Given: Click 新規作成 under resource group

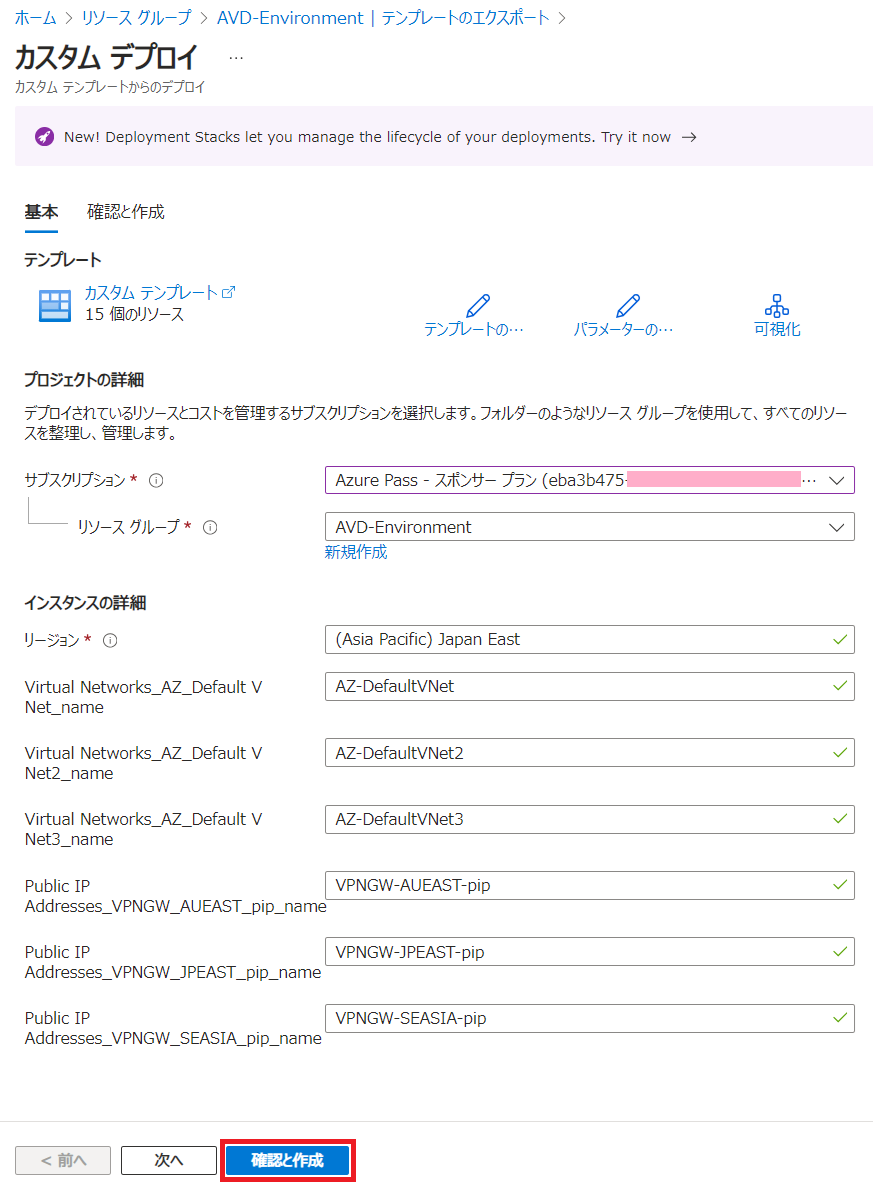Looking at the screenshot, I should pyautogui.click(x=356, y=552).
